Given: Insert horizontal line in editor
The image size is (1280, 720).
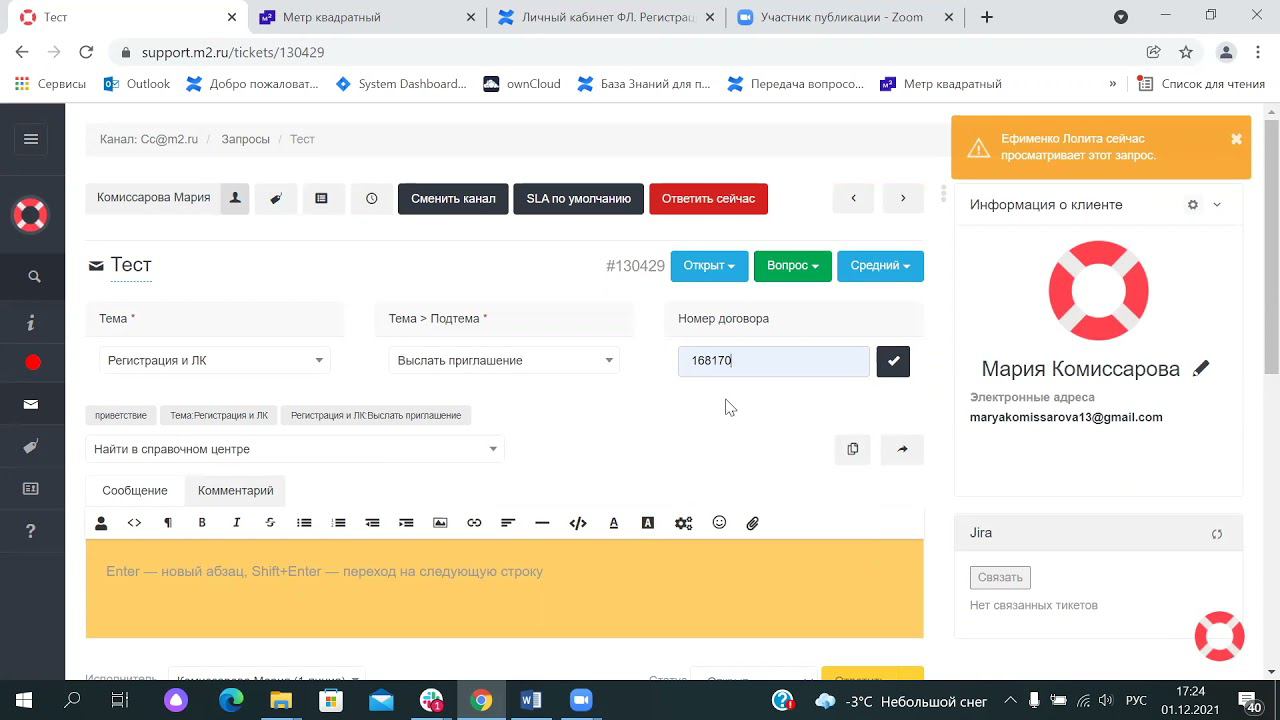Looking at the screenshot, I should 542,523.
